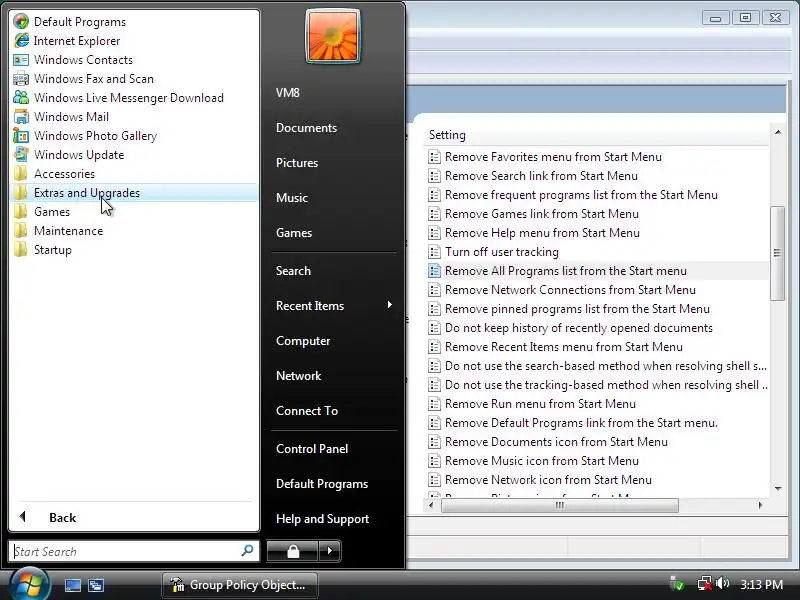Launch Internet Explorer icon
The height and width of the screenshot is (600, 800).
(x=21, y=40)
